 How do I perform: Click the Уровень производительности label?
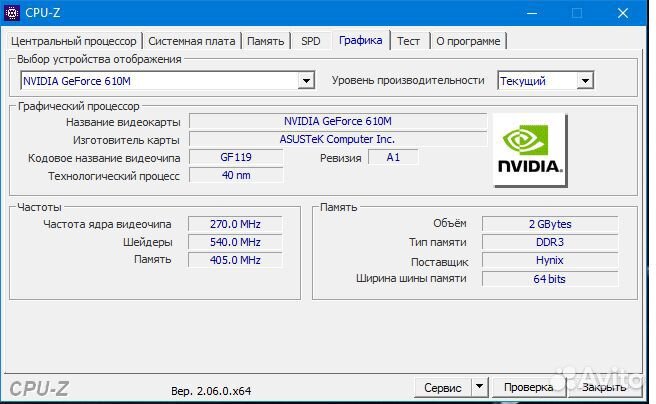[x=408, y=80]
